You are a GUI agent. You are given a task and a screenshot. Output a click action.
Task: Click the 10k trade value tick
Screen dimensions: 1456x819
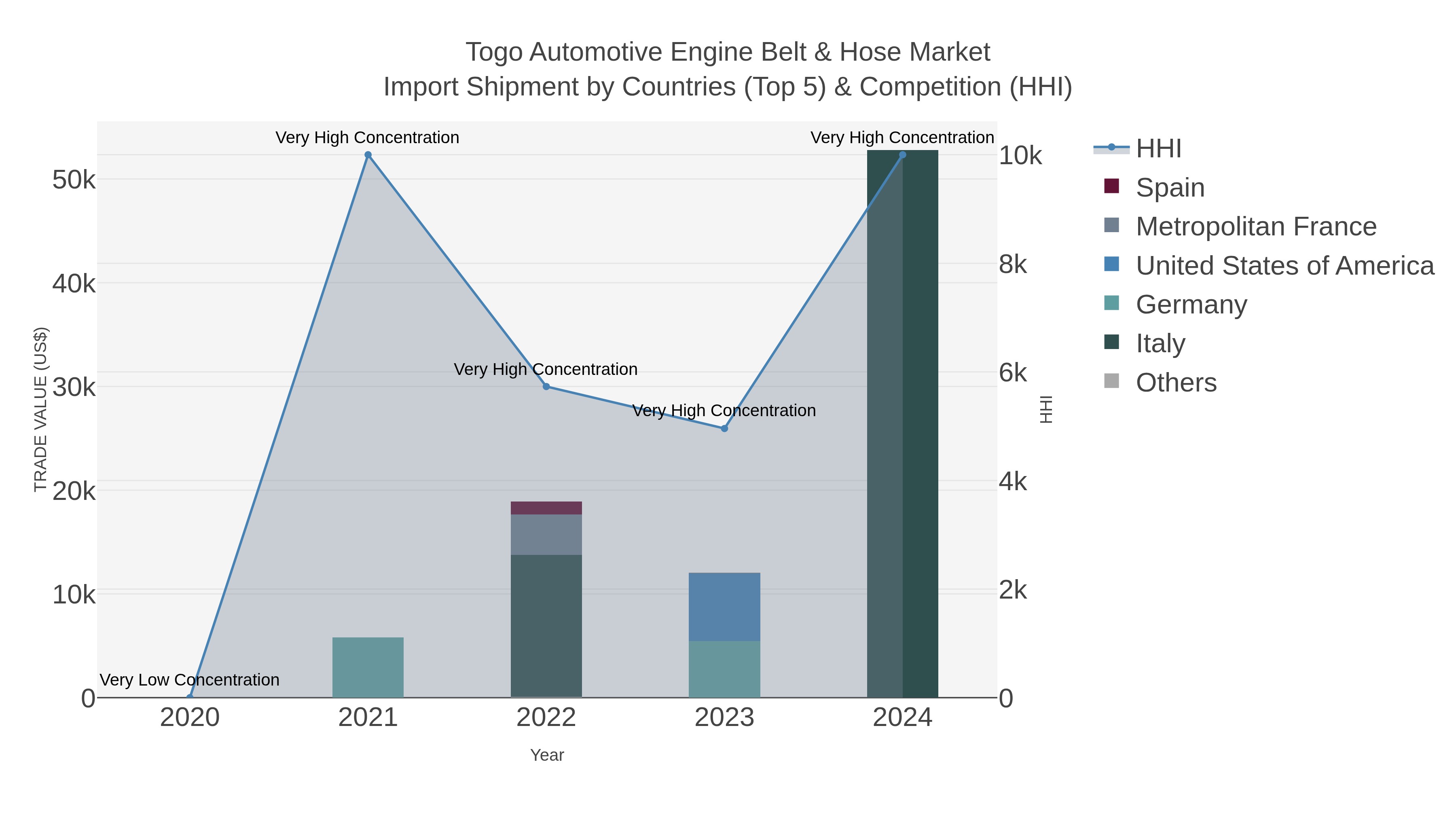(x=74, y=595)
